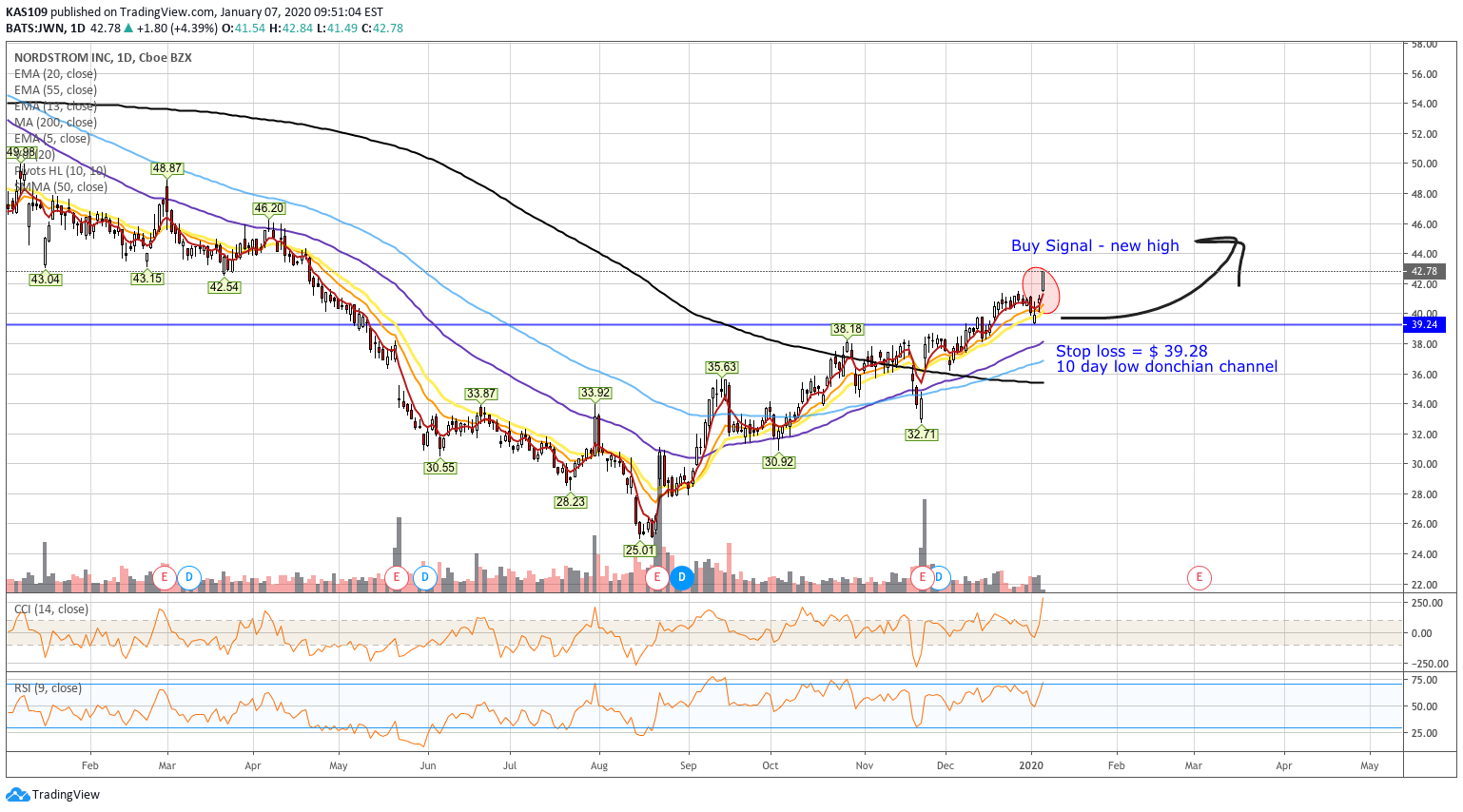Select the EMA (55, close) indicator legend
This screenshot has height=812, width=1463.
click(x=55, y=90)
